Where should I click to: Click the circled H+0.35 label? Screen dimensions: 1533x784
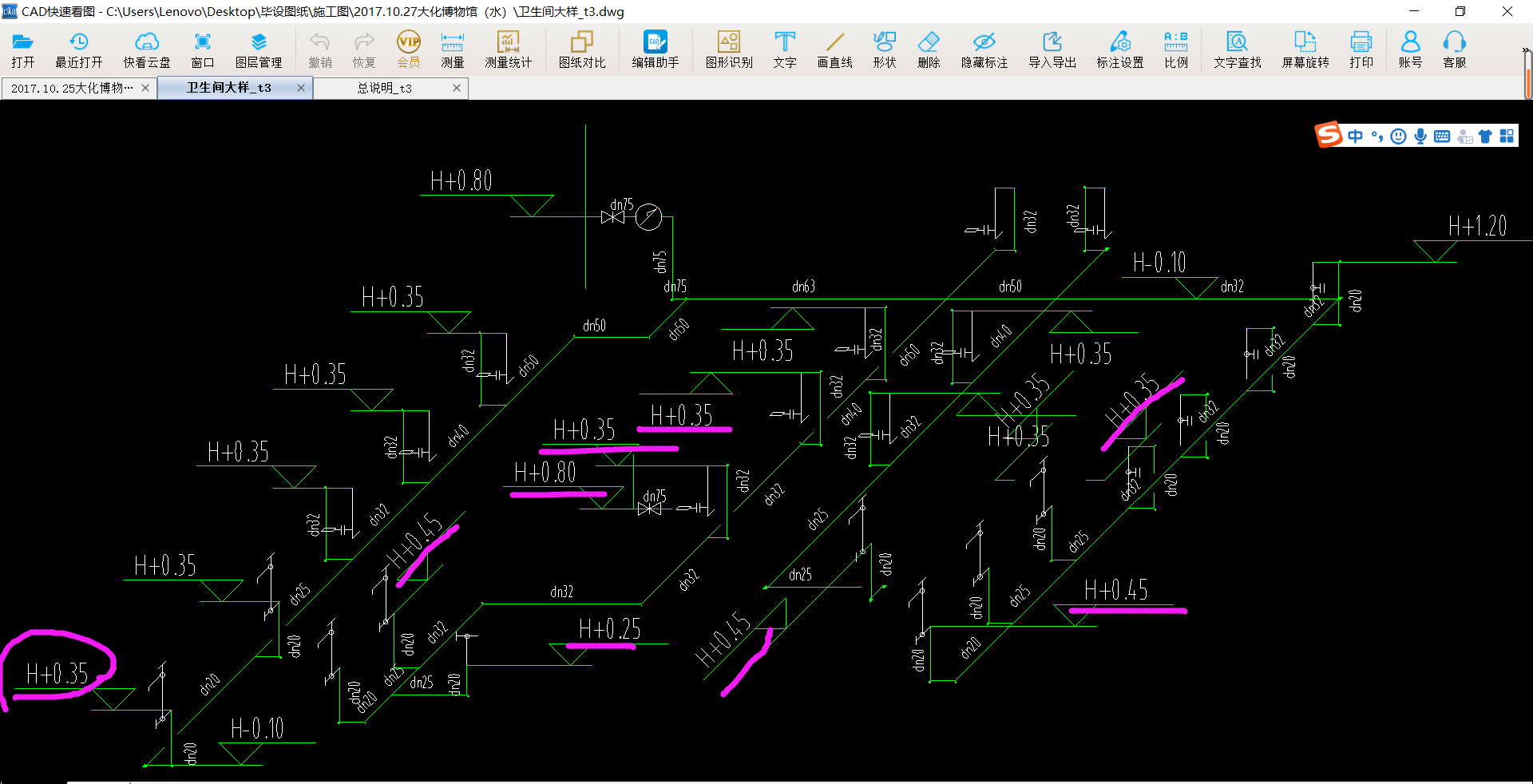(x=57, y=674)
